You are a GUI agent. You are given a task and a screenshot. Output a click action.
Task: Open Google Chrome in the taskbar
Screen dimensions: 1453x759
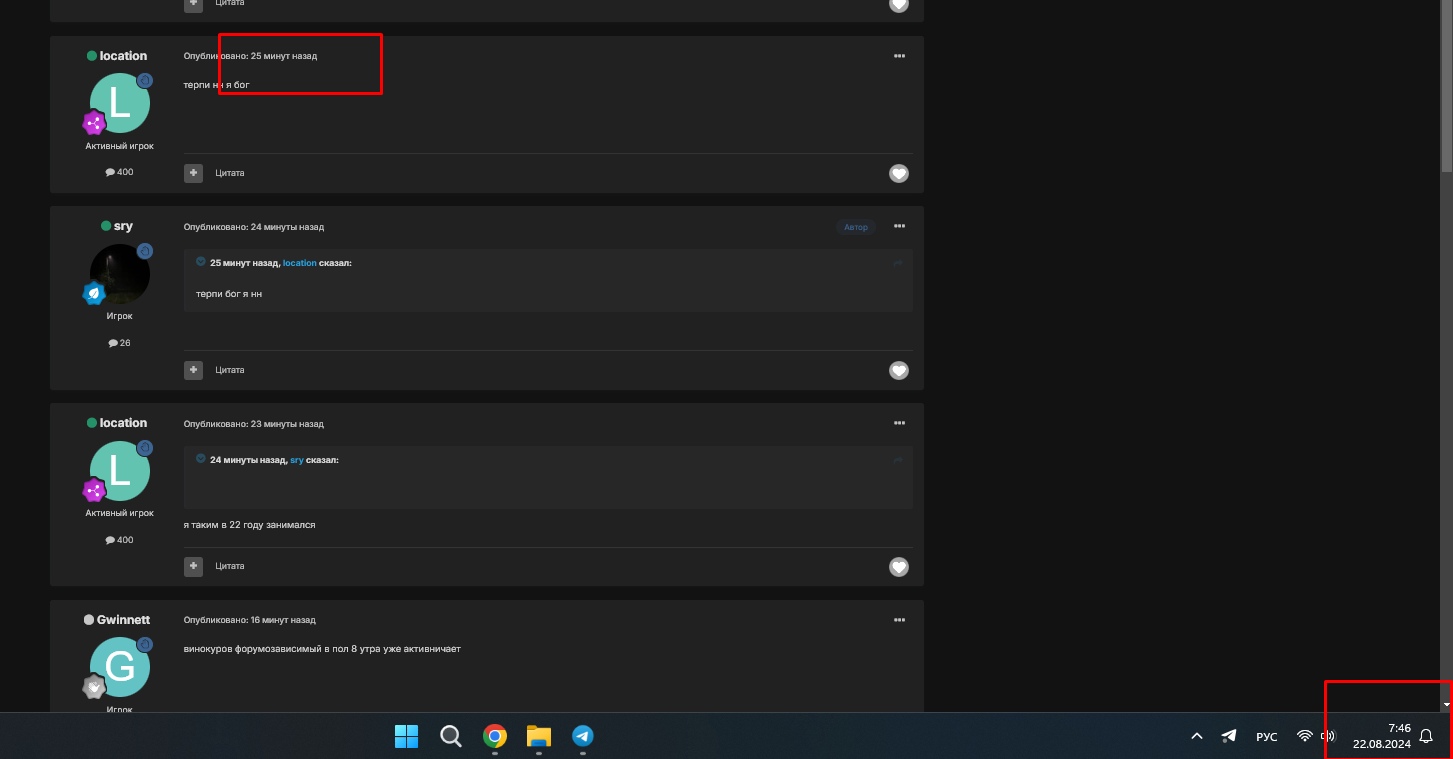494,737
